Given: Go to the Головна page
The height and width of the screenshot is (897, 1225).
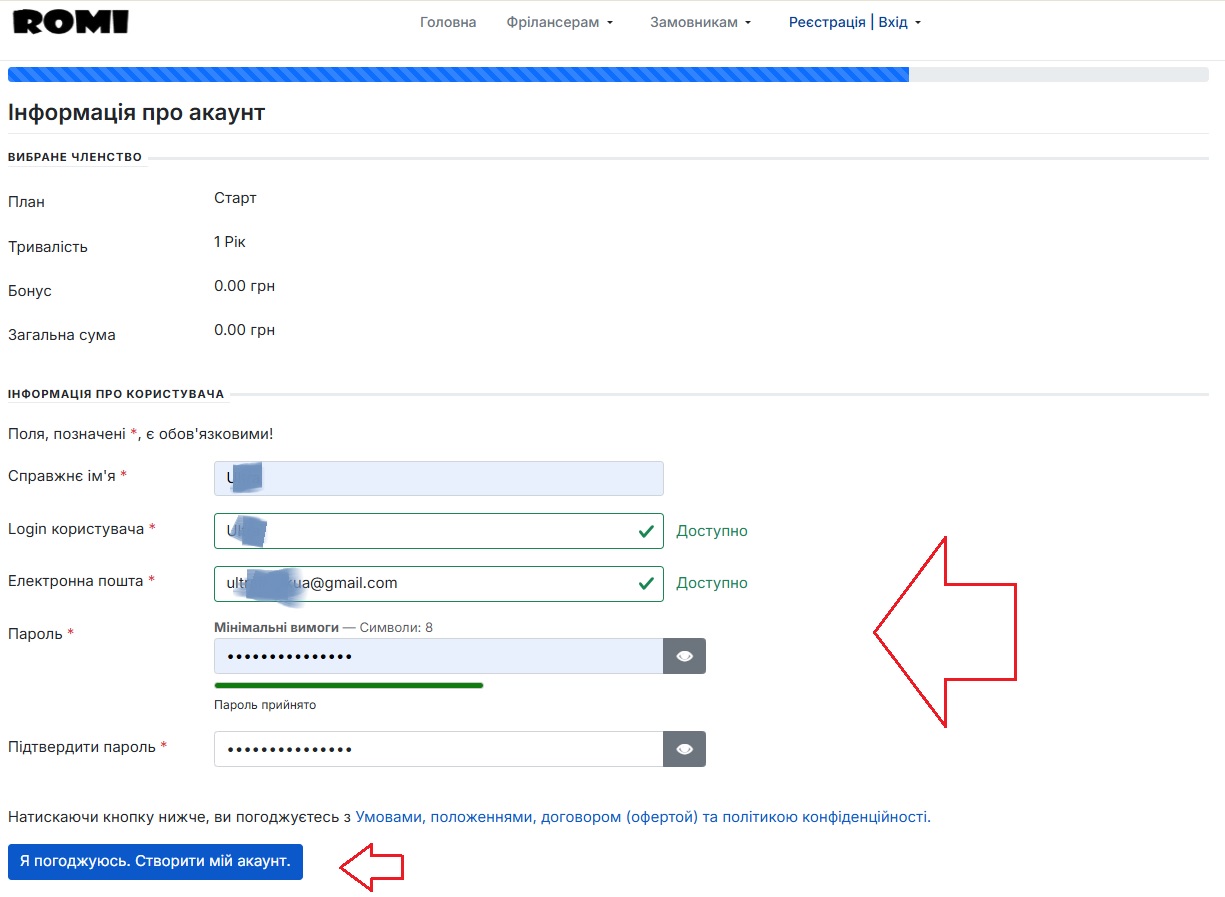Looking at the screenshot, I should click(448, 22).
